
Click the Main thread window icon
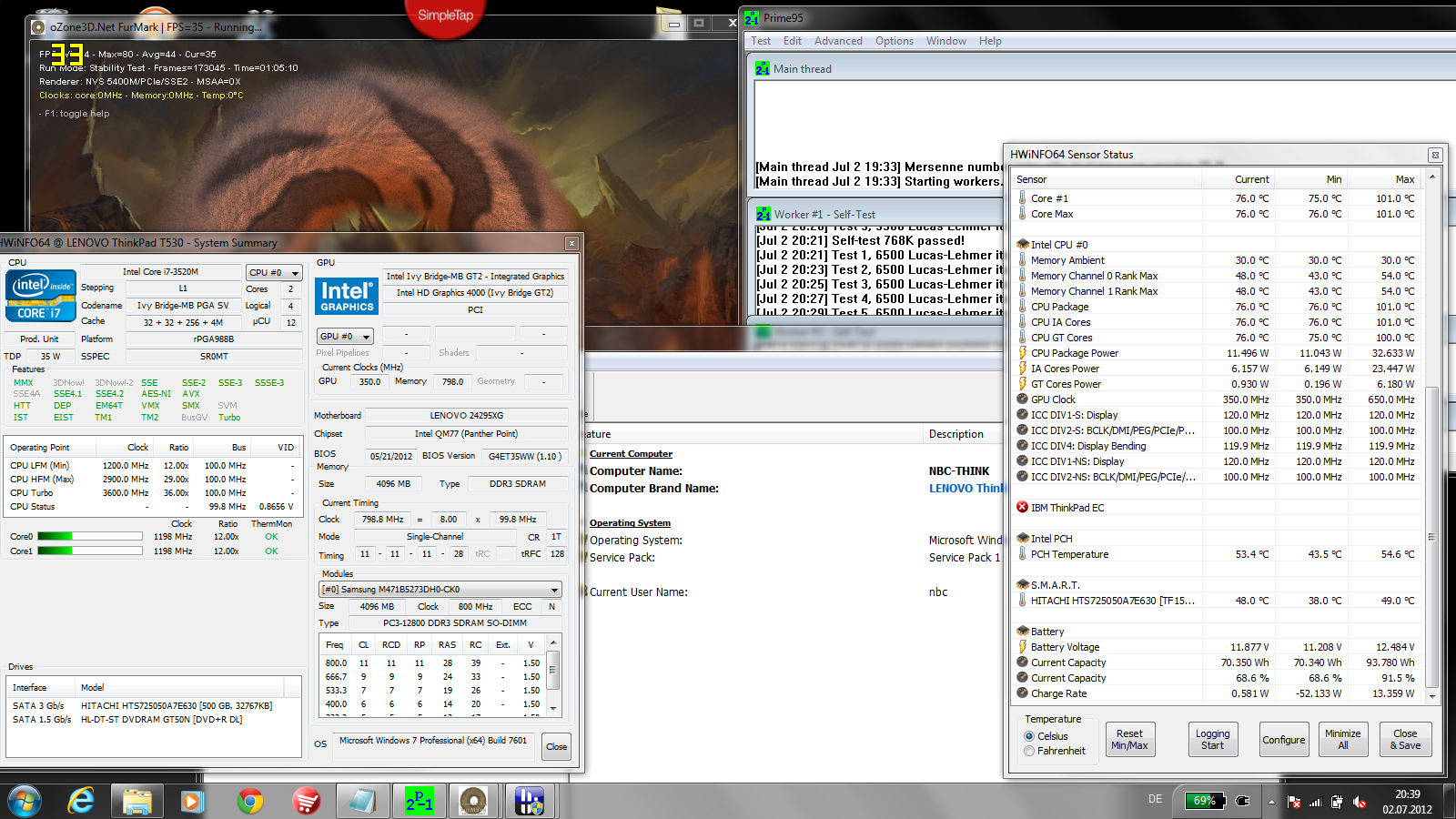[763, 68]
